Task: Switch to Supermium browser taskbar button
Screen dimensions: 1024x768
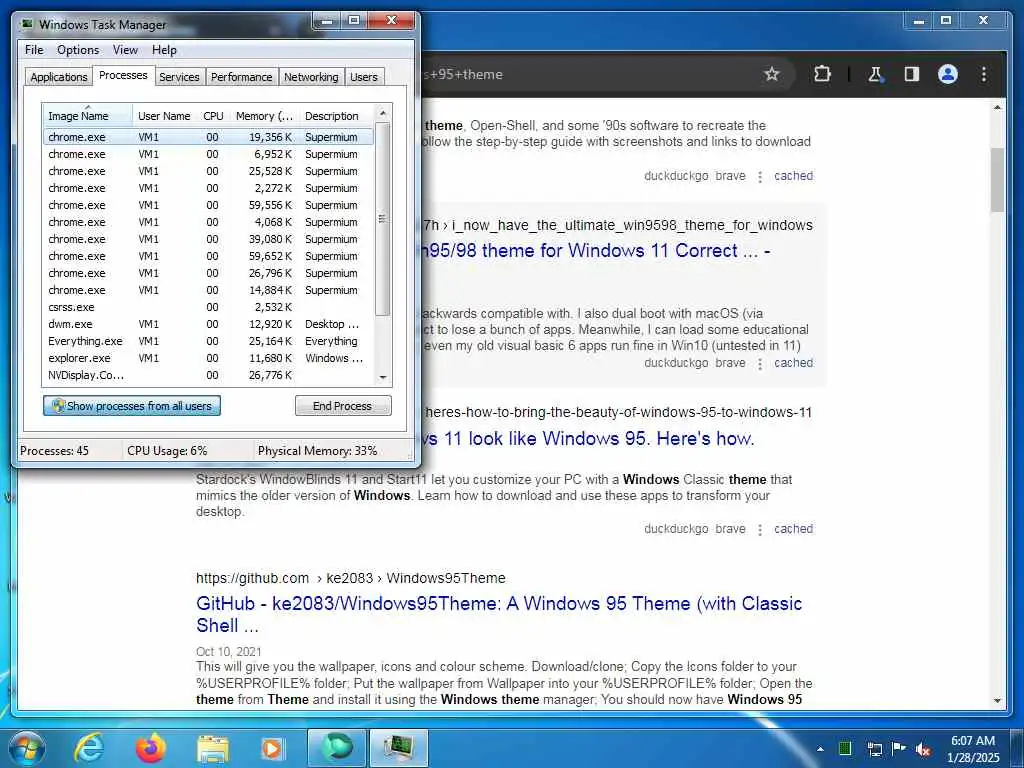Action: (x=336, y=748)
